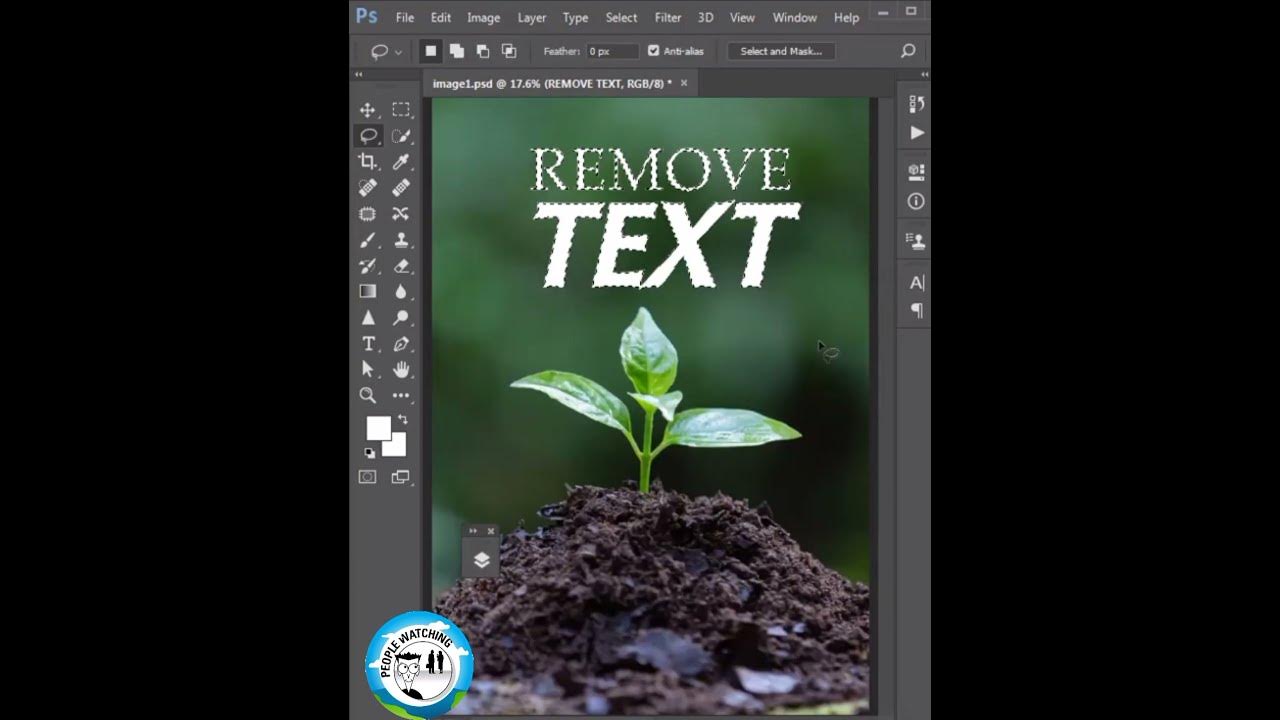Image resolution: width=1280 pixels, height=720 pixels.
Task: Select the Eraser tool
Action: click(x=401, y=266)
